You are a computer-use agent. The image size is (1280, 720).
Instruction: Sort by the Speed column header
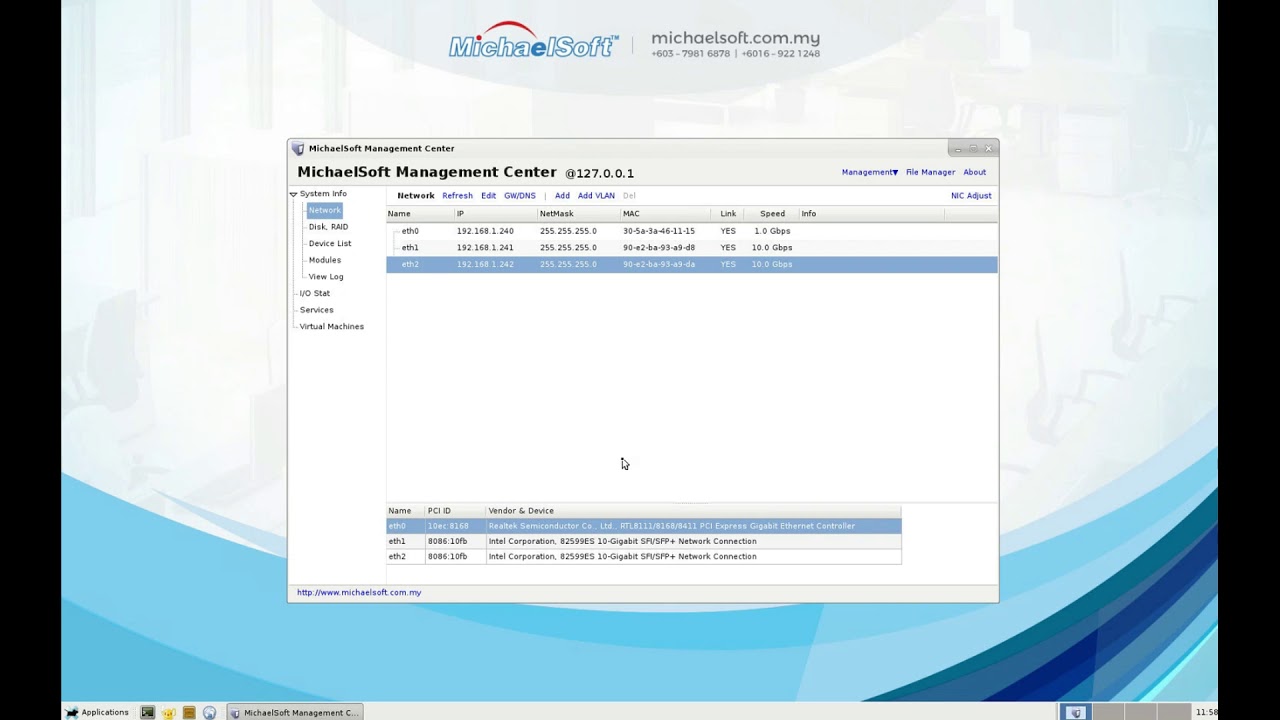click(772, 214)
